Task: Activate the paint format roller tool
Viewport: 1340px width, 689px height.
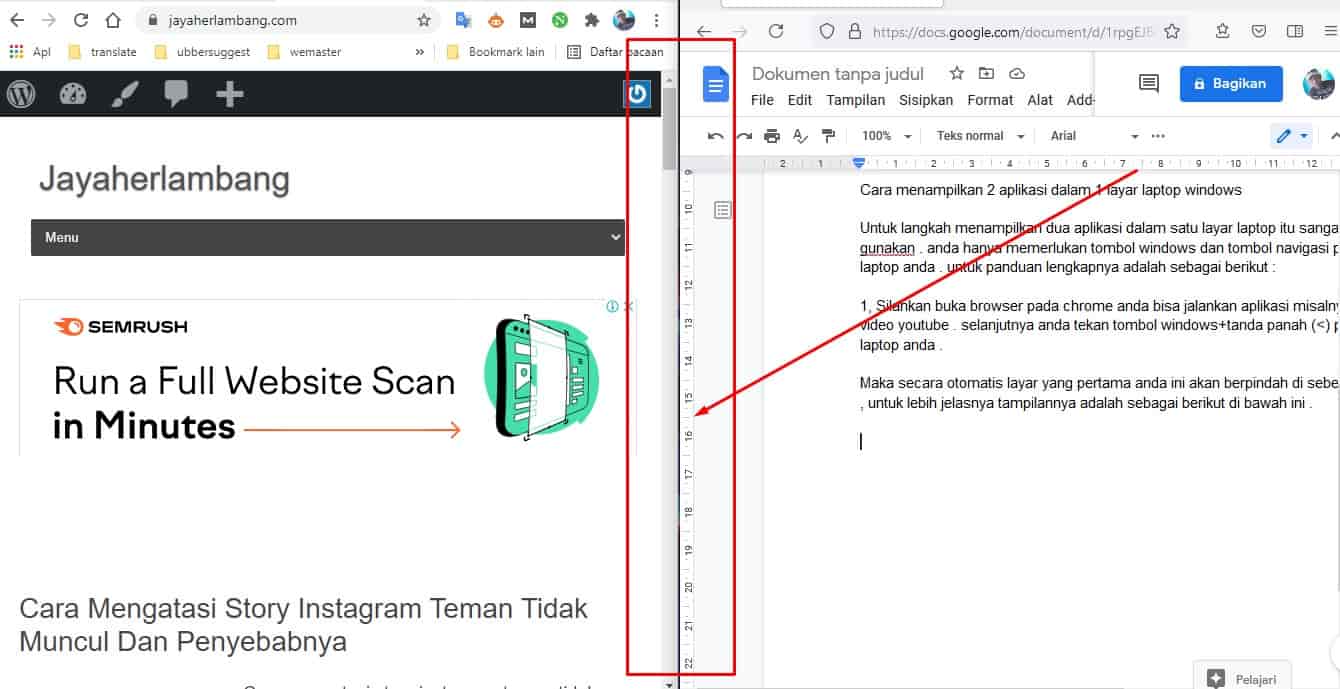Action: 828,136
